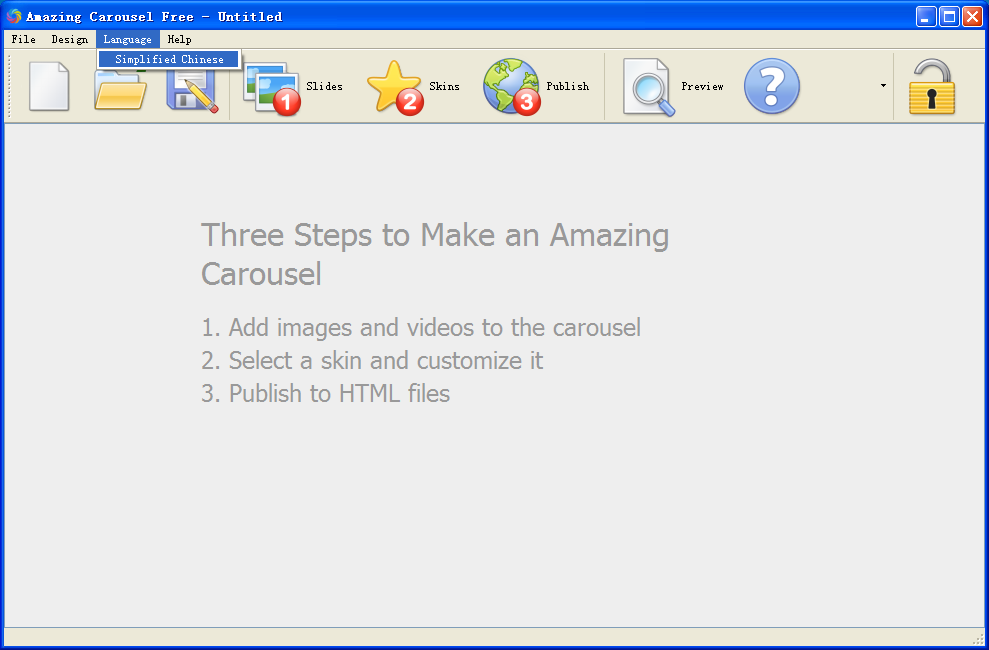The height and width of the screenshot is (650, 989).
Task: Open the Design menu
Action: tap(69, 39)
